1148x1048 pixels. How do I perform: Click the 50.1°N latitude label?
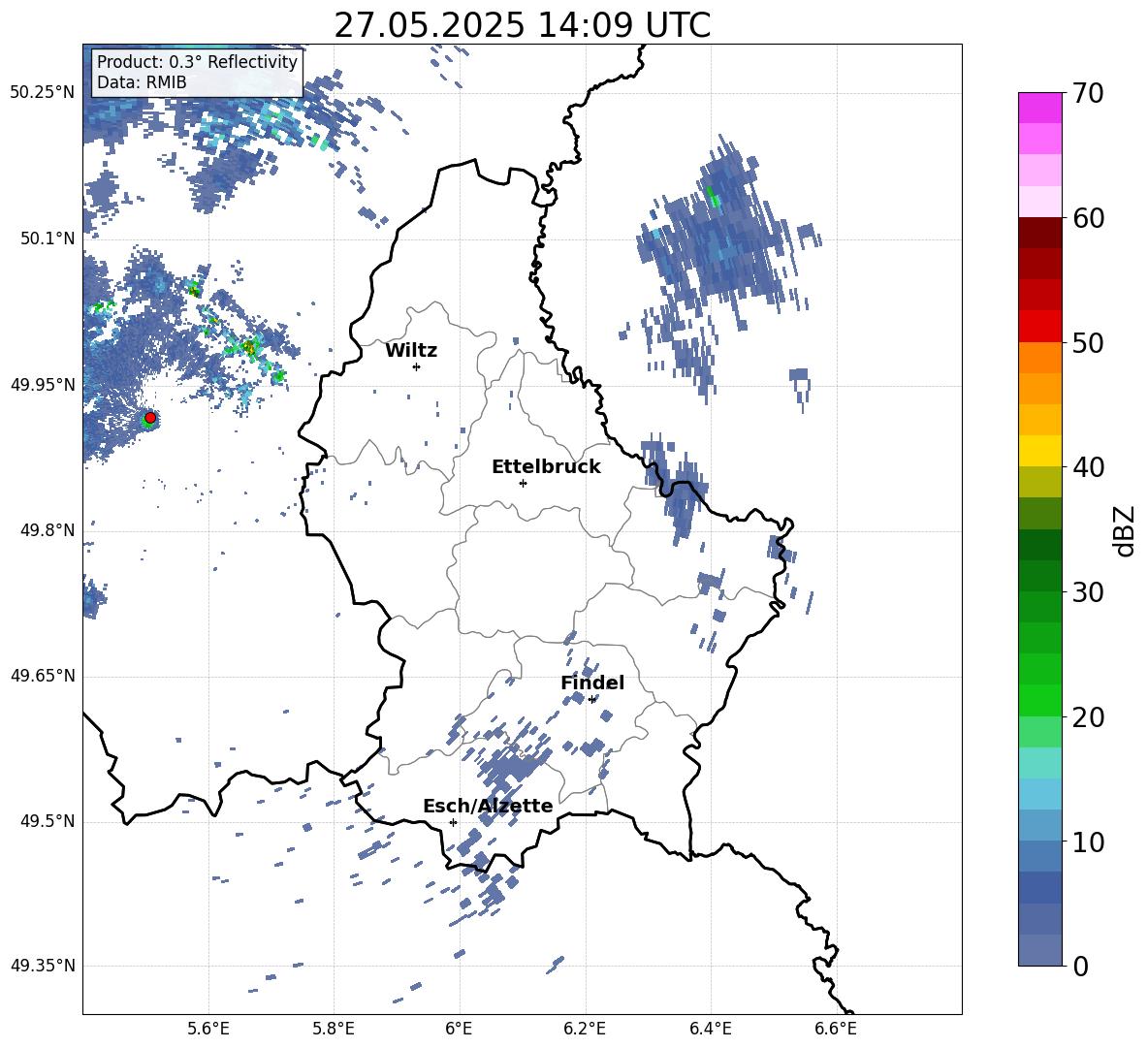point(47,238)
